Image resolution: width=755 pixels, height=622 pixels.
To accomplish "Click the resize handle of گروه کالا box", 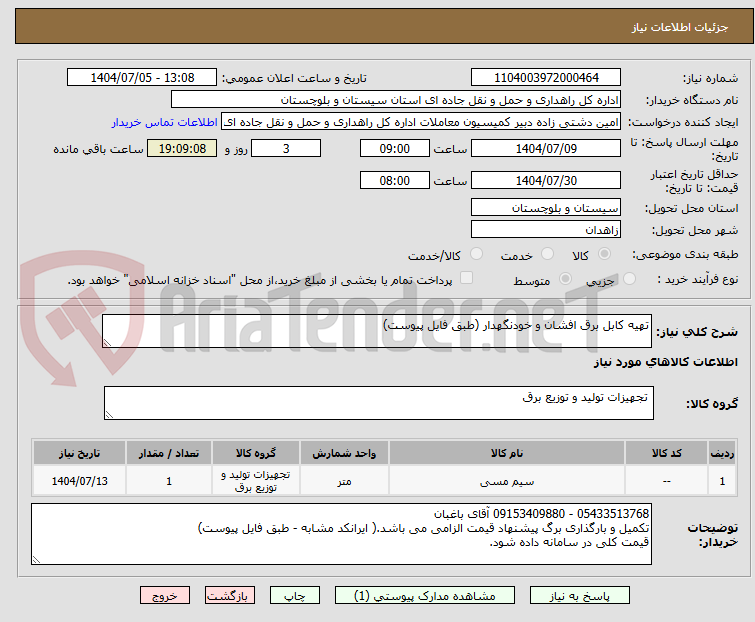I will (109, 415).
